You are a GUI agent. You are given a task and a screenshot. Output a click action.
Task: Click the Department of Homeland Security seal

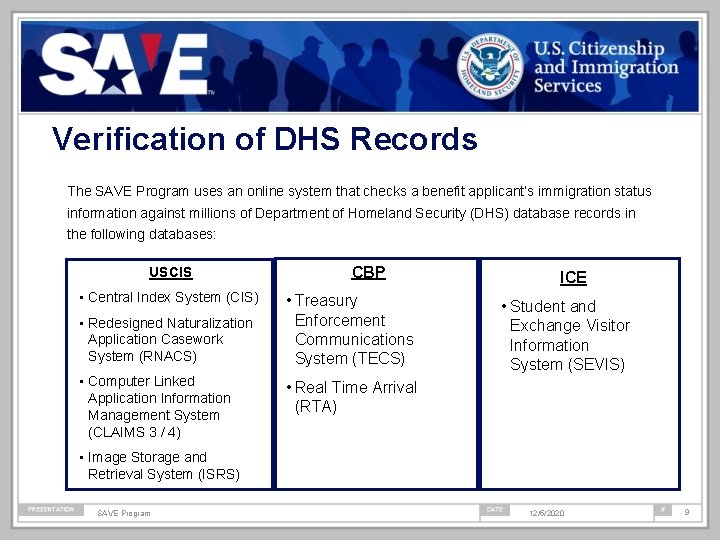coord(490,66)
